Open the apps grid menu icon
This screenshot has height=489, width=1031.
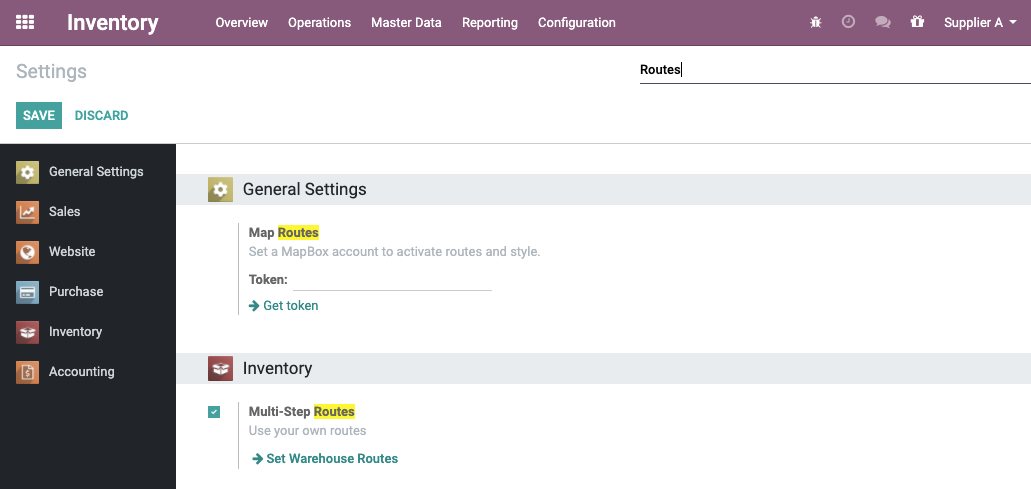[25, 22]
